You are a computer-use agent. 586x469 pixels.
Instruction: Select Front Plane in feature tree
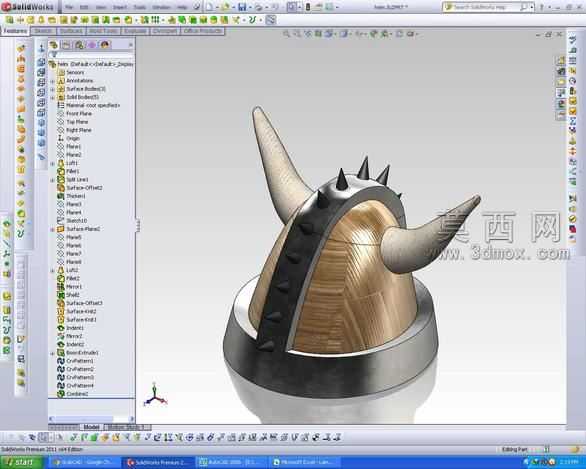click(79, 114)
